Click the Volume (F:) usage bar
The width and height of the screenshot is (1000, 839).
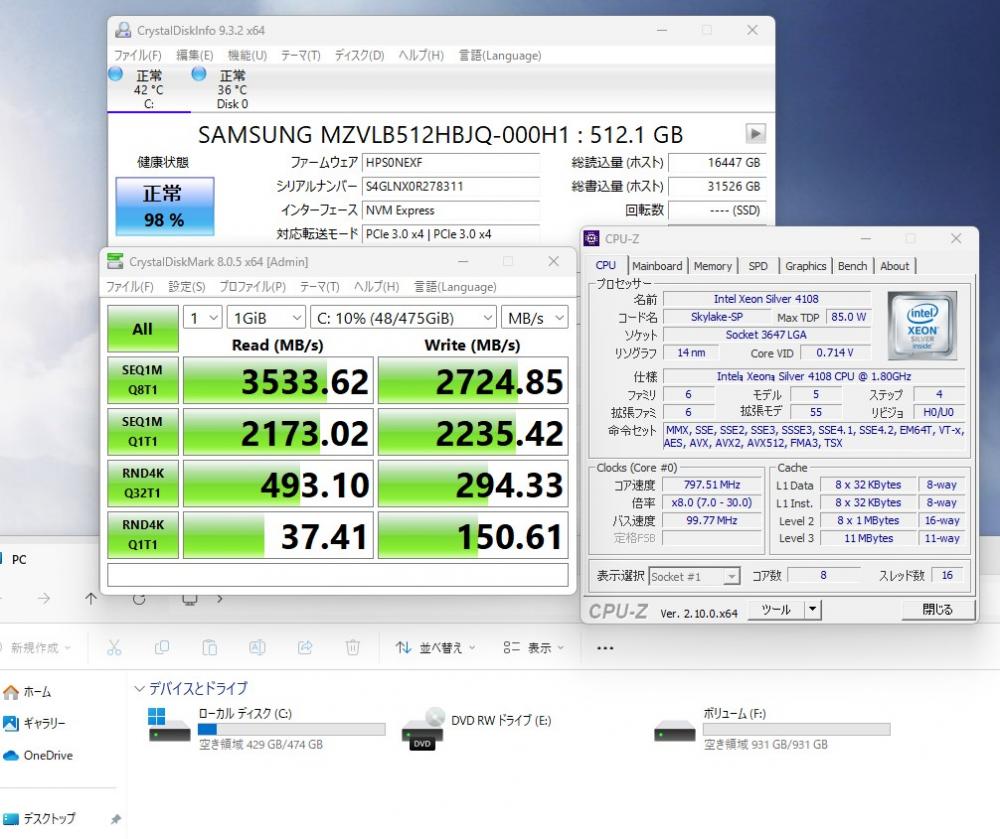click(x=797, y=729)
